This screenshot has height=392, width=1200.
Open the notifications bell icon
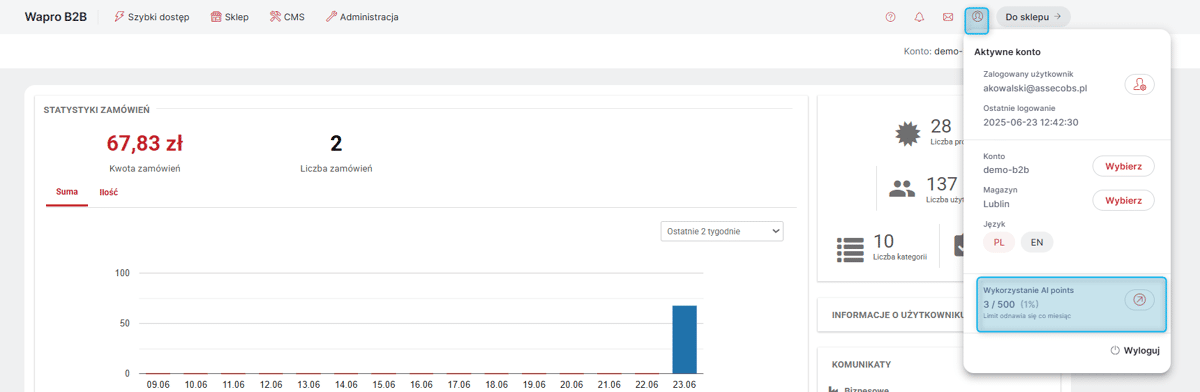click(919, 17)
